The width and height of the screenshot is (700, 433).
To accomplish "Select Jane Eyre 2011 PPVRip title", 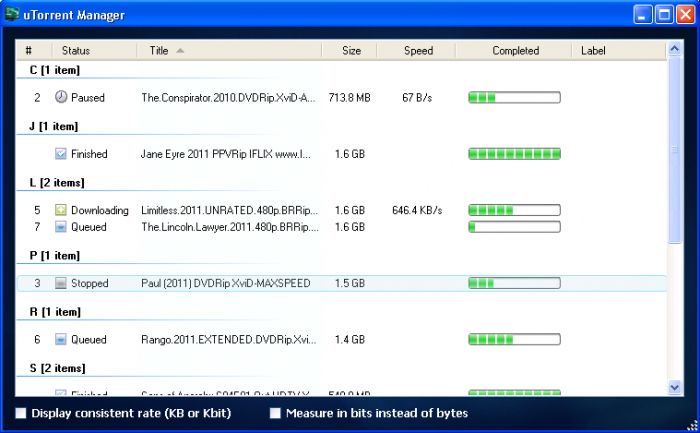I will [225, 154].
